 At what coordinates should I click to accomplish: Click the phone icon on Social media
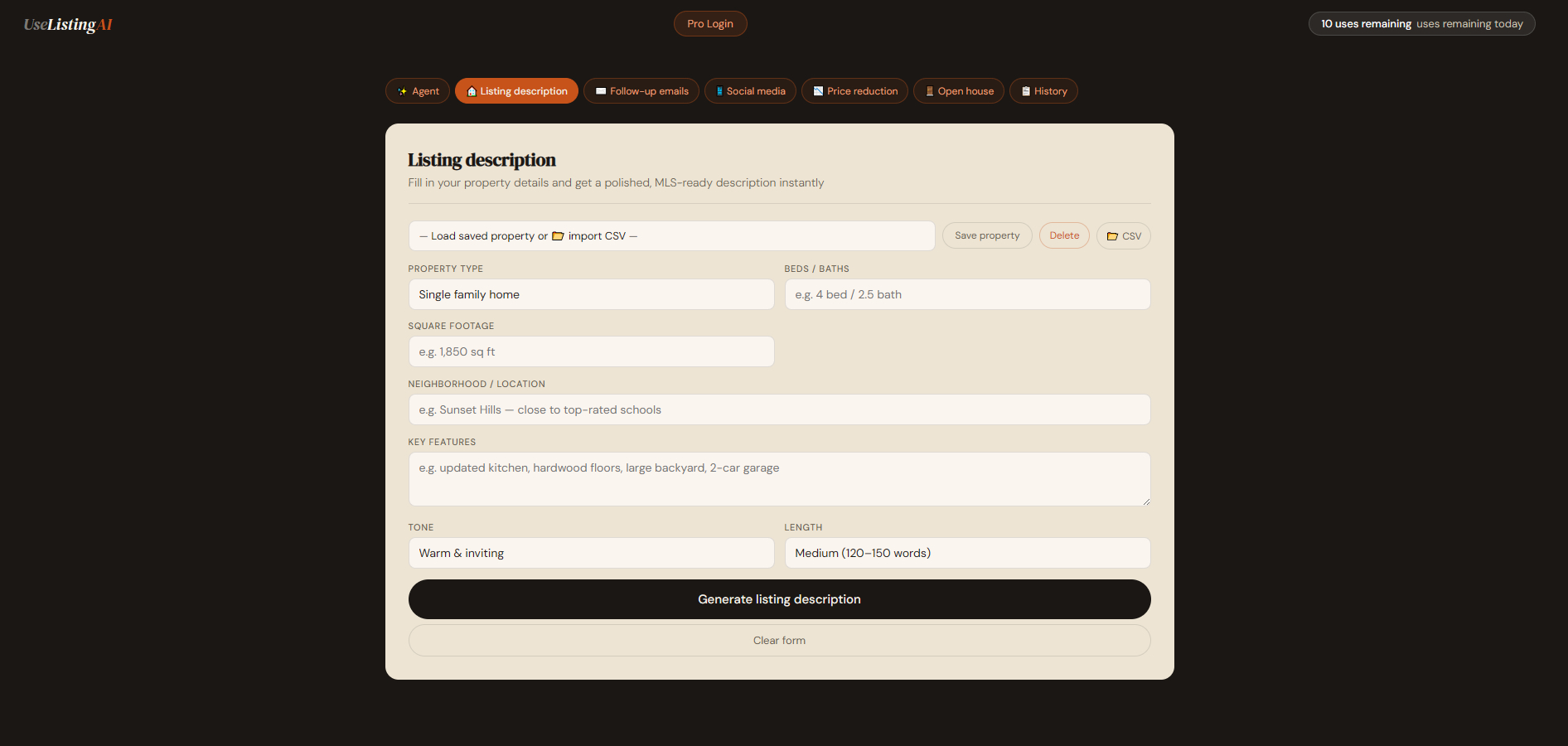719,91
